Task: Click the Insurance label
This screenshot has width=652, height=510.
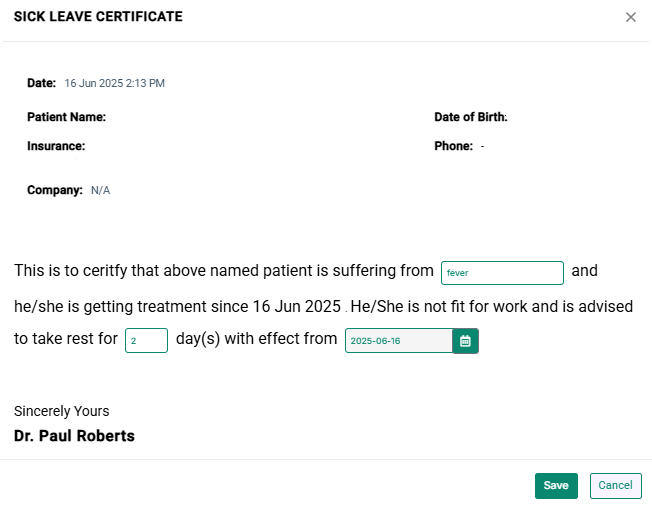Action: tap(56, 146)
